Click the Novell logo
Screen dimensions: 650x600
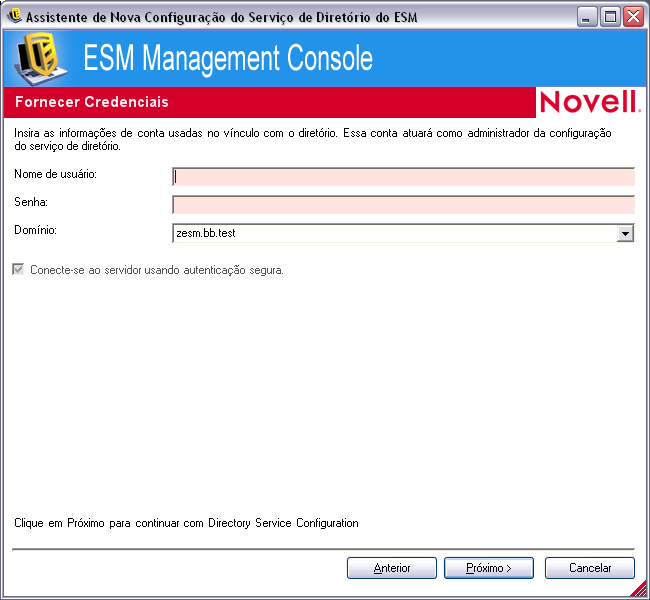pyautogui.click(x=589, y=102)
